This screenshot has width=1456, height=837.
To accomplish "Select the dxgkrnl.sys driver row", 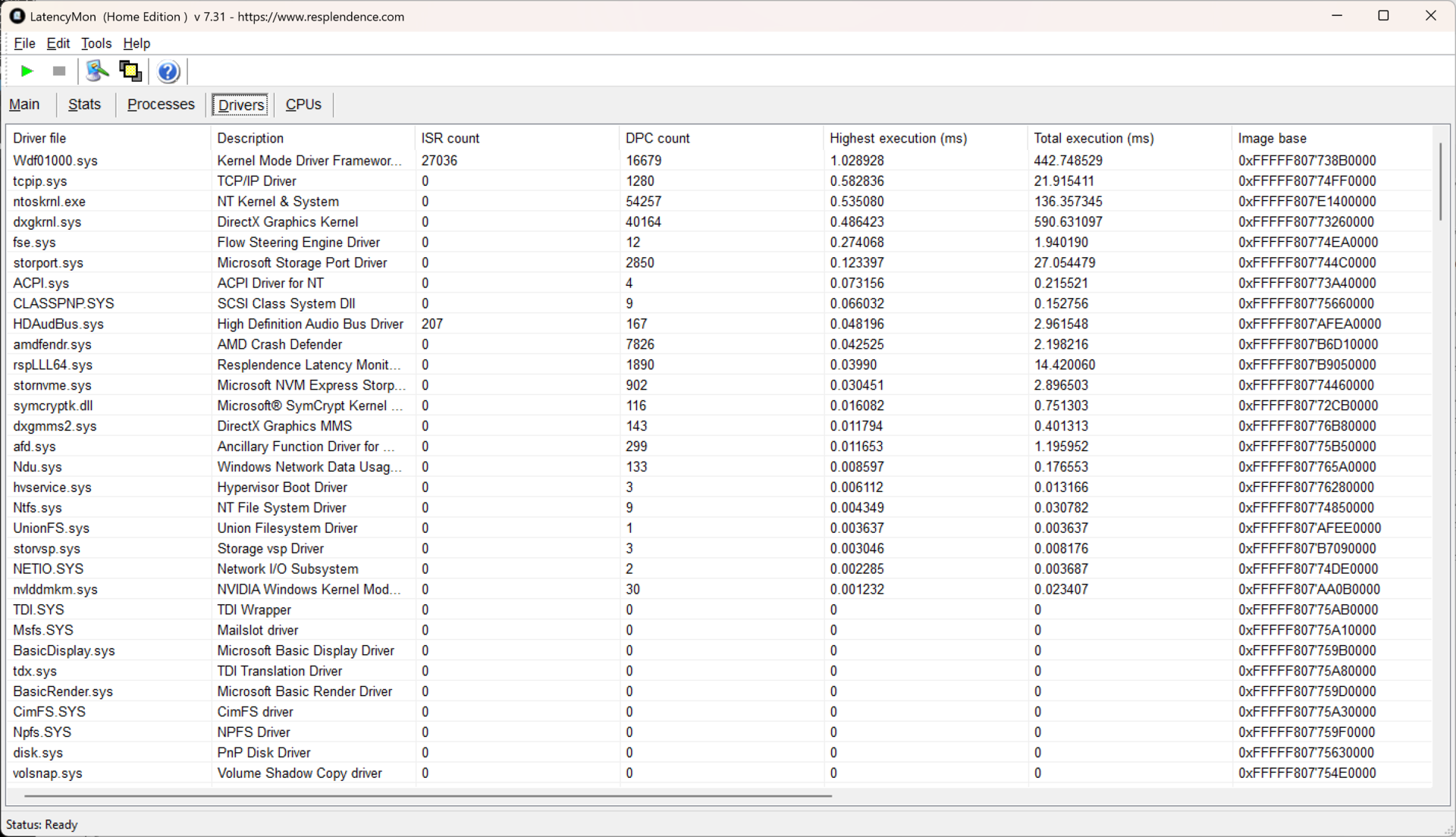I will click(x=47, y=222).
